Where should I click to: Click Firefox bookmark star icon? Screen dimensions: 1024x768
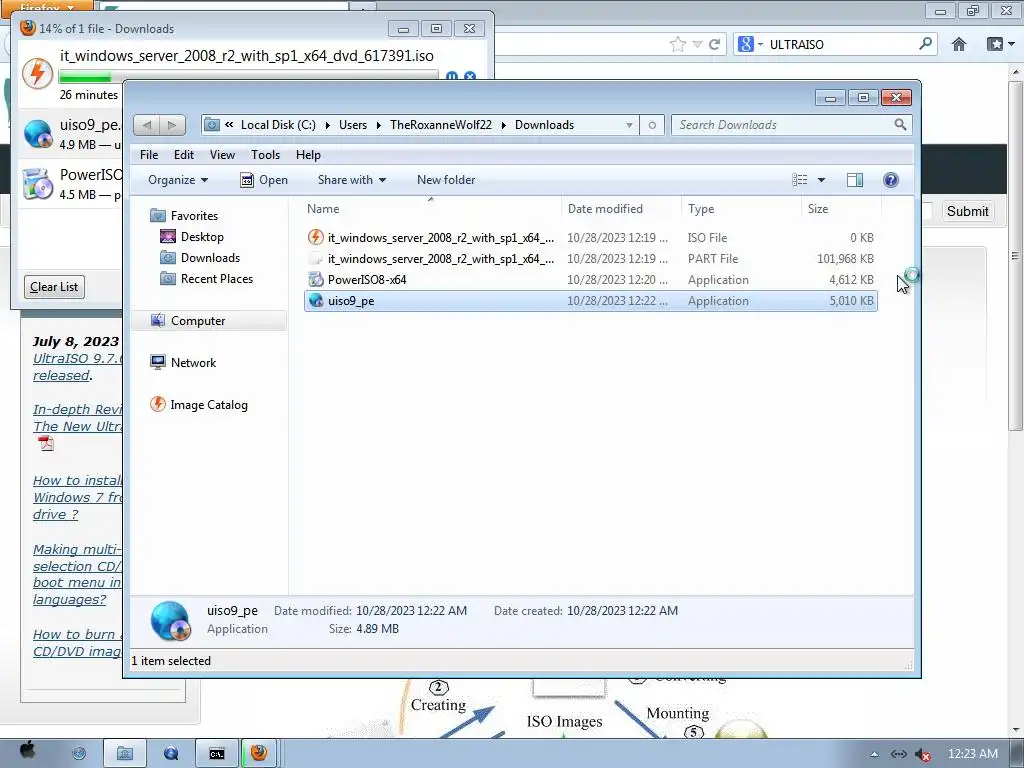pyautogui.click(x=678, y=44)
